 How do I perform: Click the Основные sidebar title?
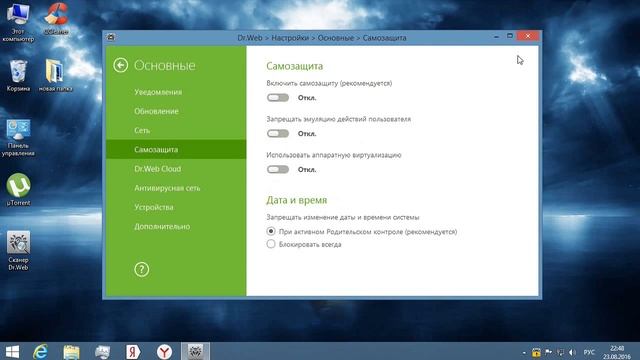(x=165, y=66)
